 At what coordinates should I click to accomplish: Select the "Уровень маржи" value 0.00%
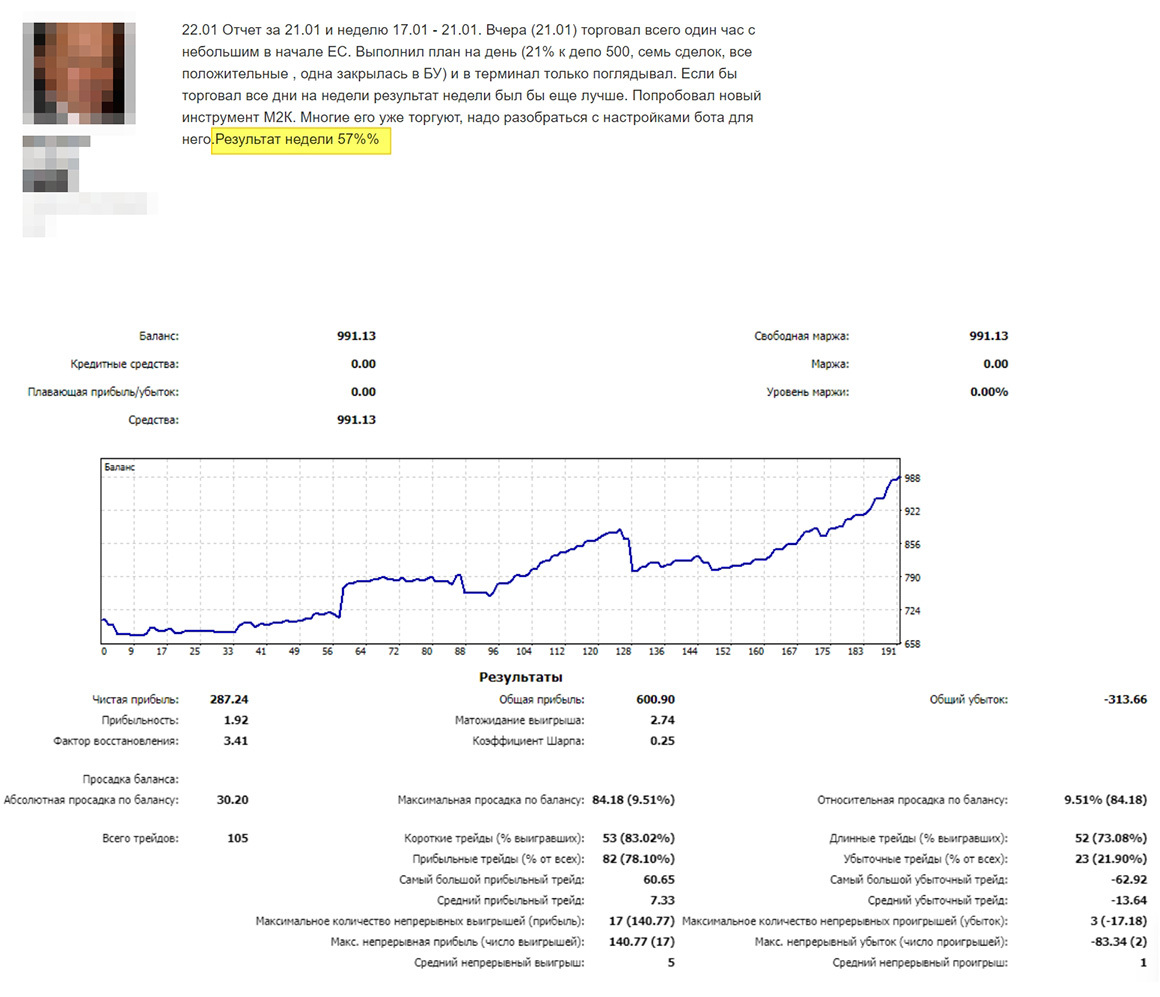point(988,392)
